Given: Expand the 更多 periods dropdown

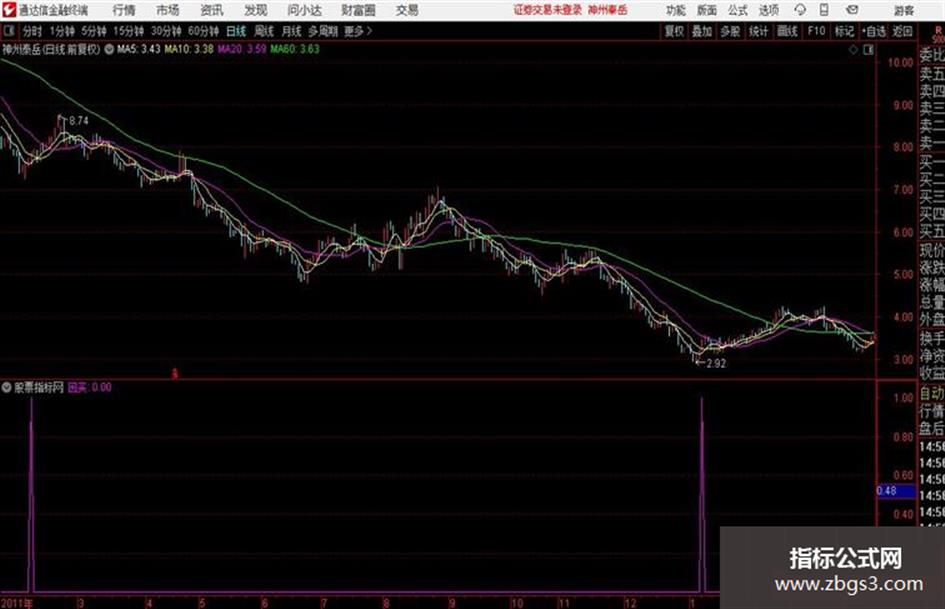Looking at the screenshot, I should [358, 31].
